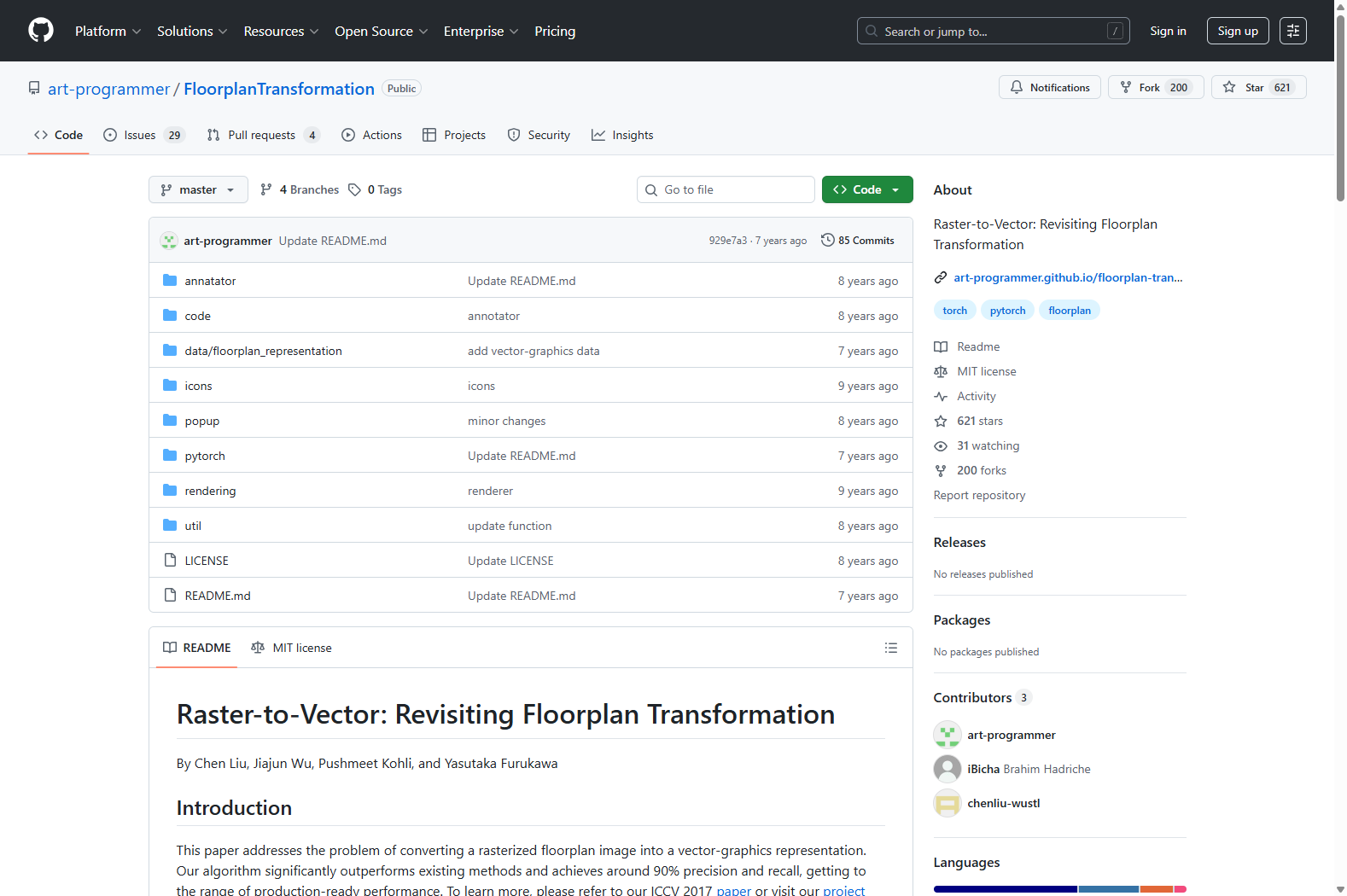The width and height of the screenshot is (1347, 896).
Task: Open the FloorplanTransformation repository link
Action: pyautogui.click(x=279, y=89)
